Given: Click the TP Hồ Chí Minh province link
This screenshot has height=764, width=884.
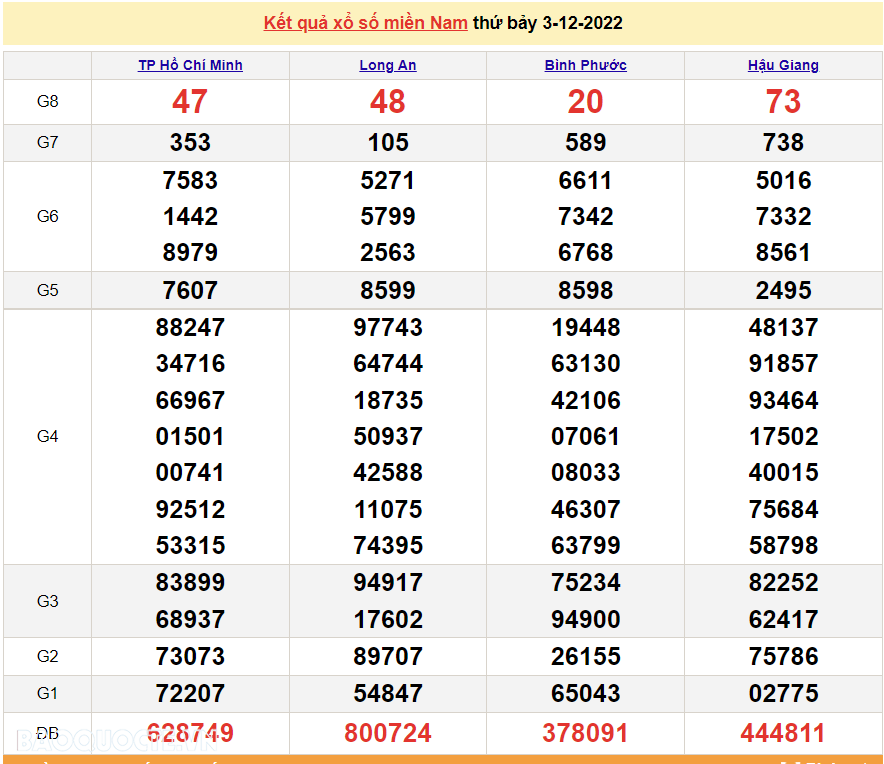Looking at the screenshot, I should point(190,65).
